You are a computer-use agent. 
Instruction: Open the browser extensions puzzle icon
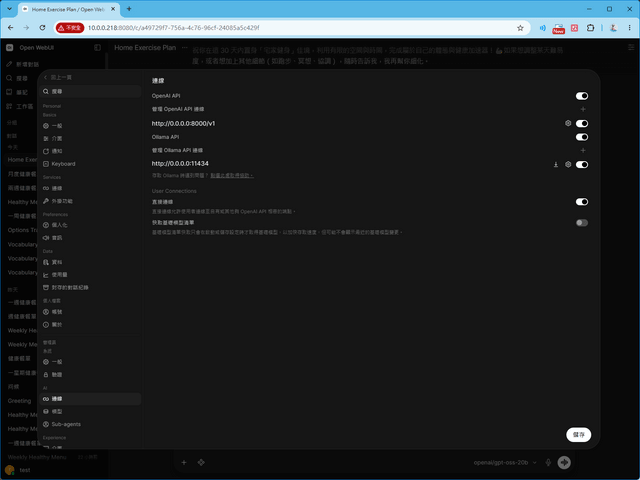click(x=590, y=28)
